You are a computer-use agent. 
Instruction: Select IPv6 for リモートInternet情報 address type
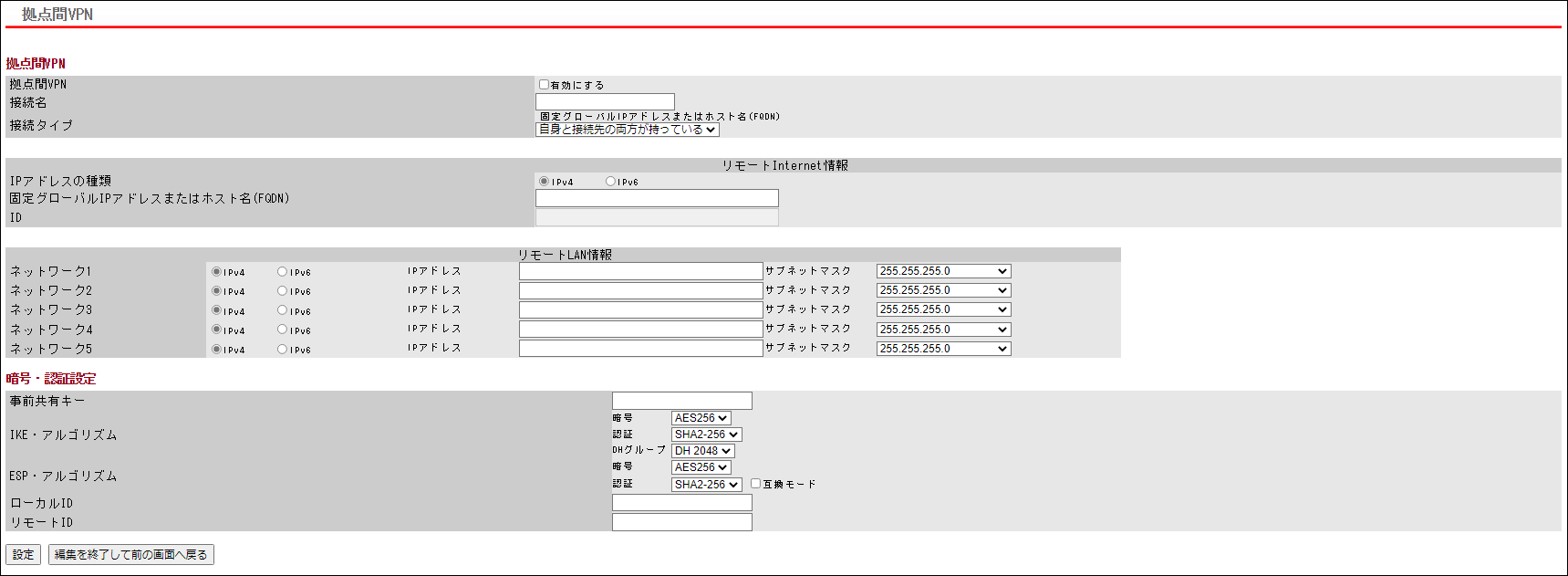tap(610, 182)
